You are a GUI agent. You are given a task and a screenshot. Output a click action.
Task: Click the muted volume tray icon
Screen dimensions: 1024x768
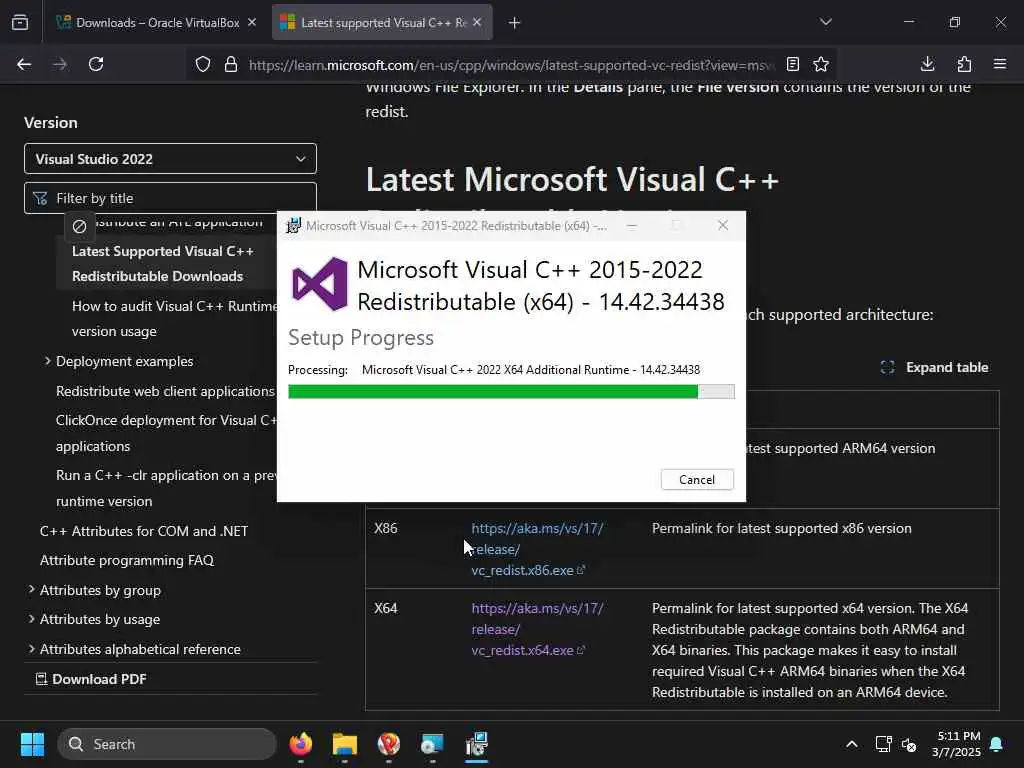coord(909,744)
